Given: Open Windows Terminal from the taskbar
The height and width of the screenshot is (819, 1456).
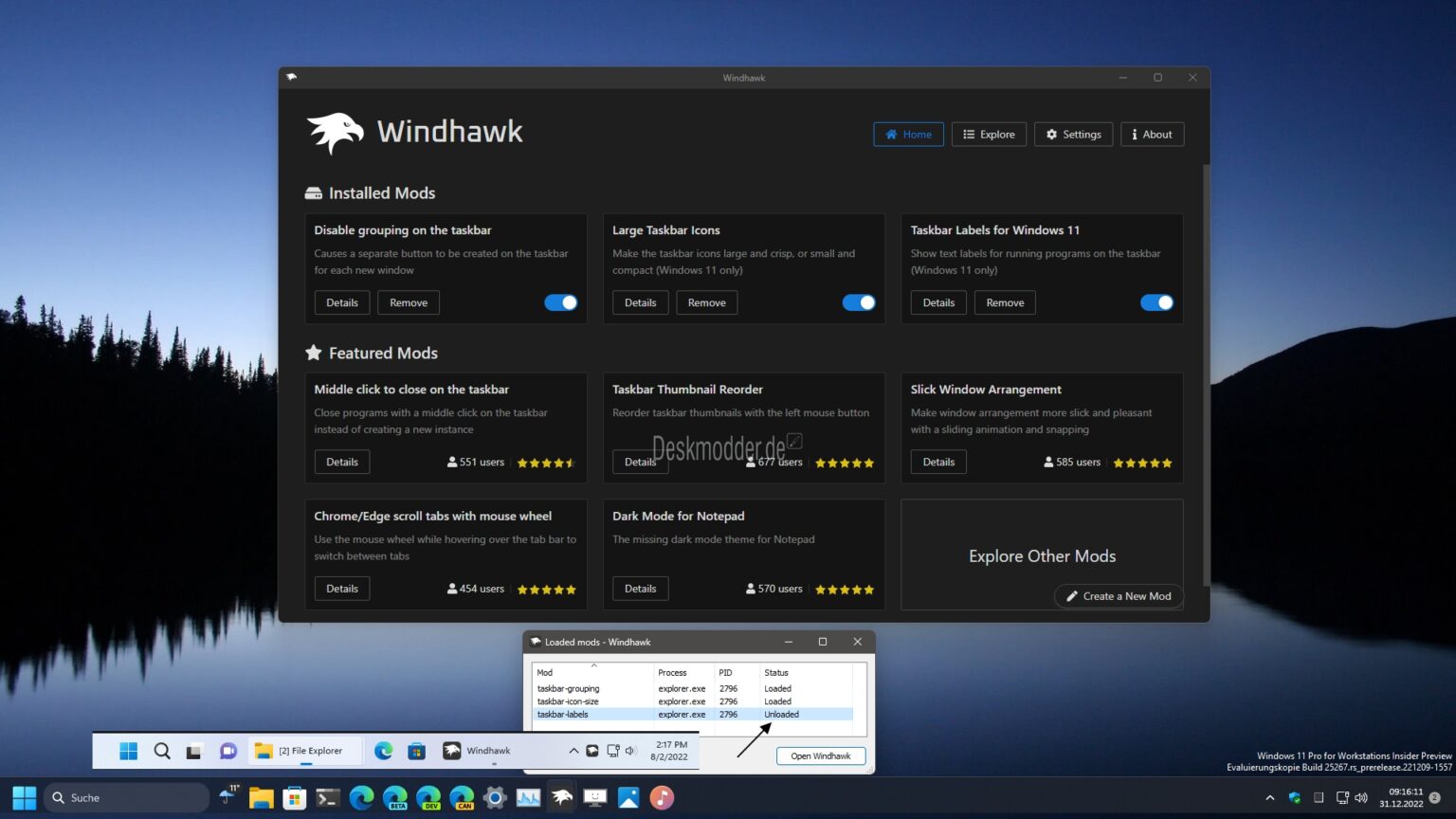Looking at the screenshot, I should click(x=327, y=797).
